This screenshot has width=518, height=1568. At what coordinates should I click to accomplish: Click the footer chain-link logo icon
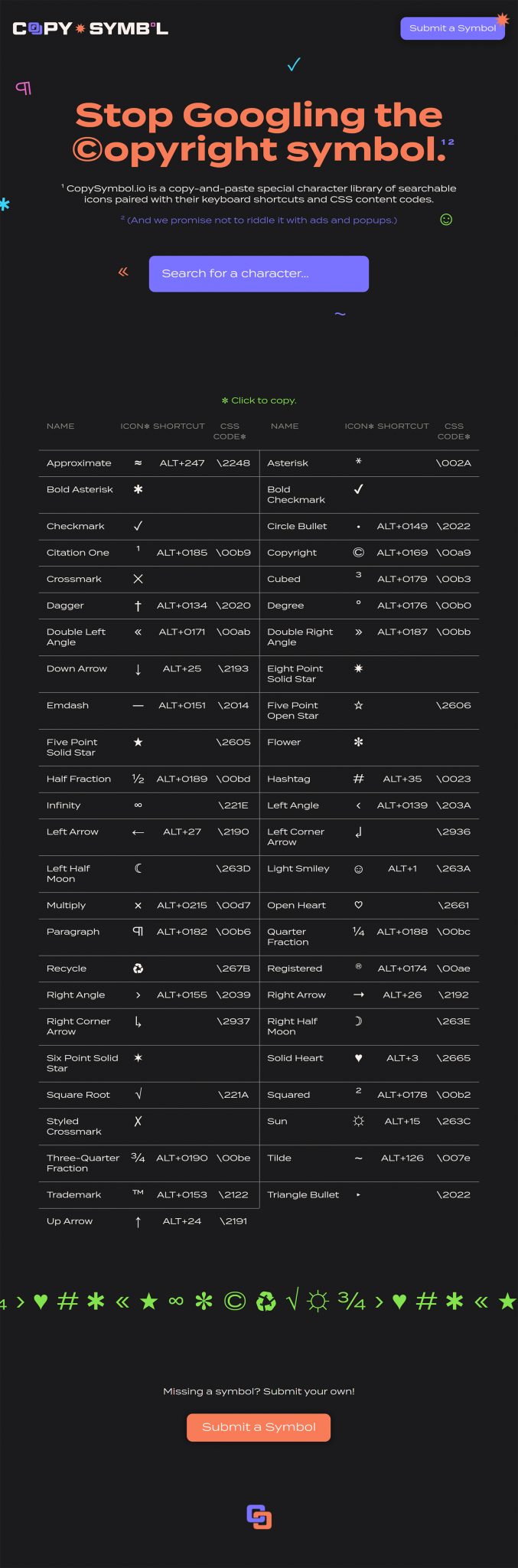tap(259, 1516)
